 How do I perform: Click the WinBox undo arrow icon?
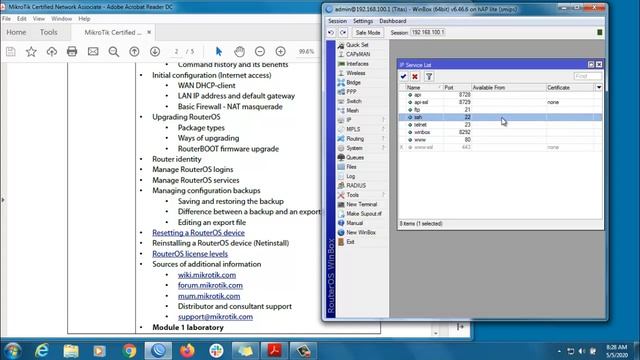(x=331, y=33)
